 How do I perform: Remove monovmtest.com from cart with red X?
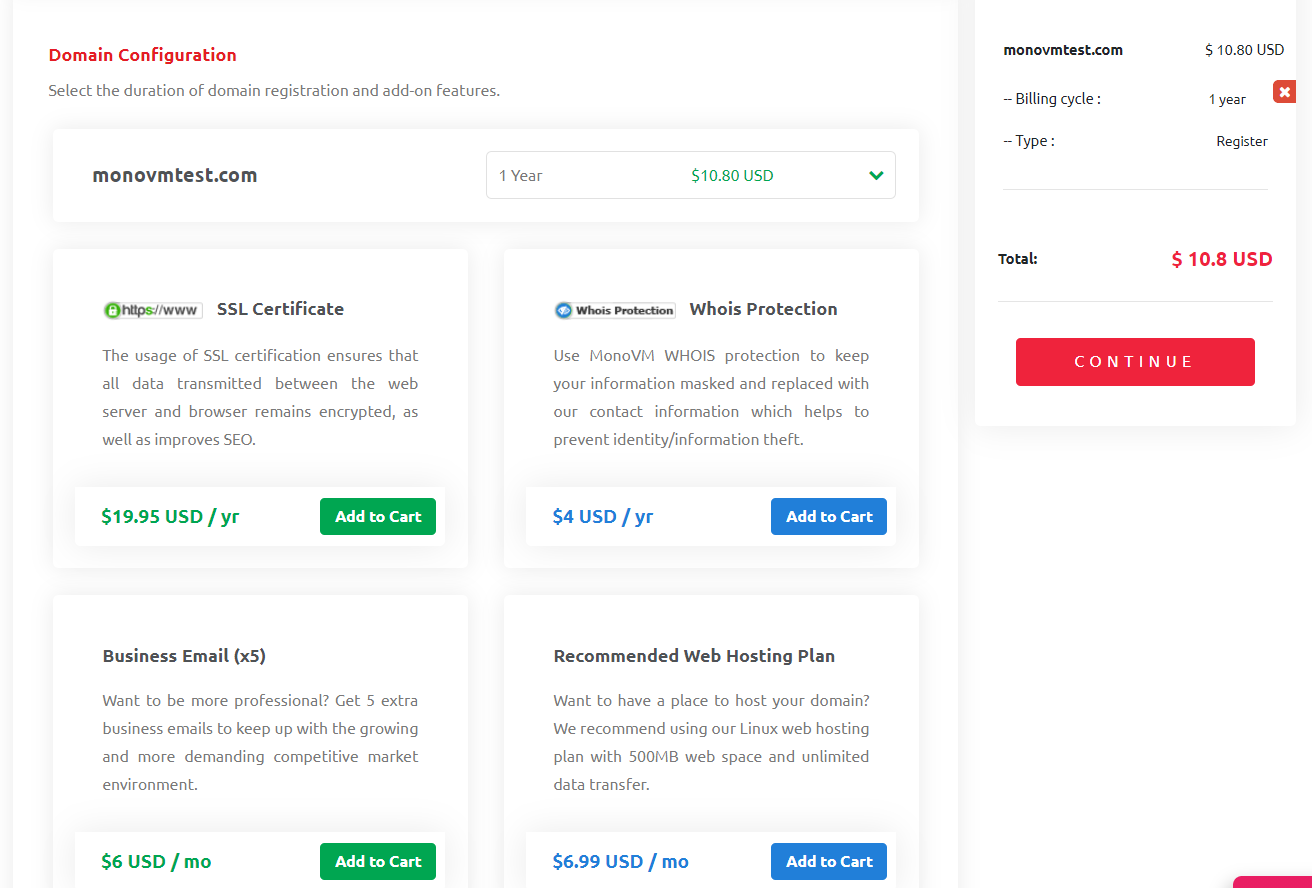1284,92
